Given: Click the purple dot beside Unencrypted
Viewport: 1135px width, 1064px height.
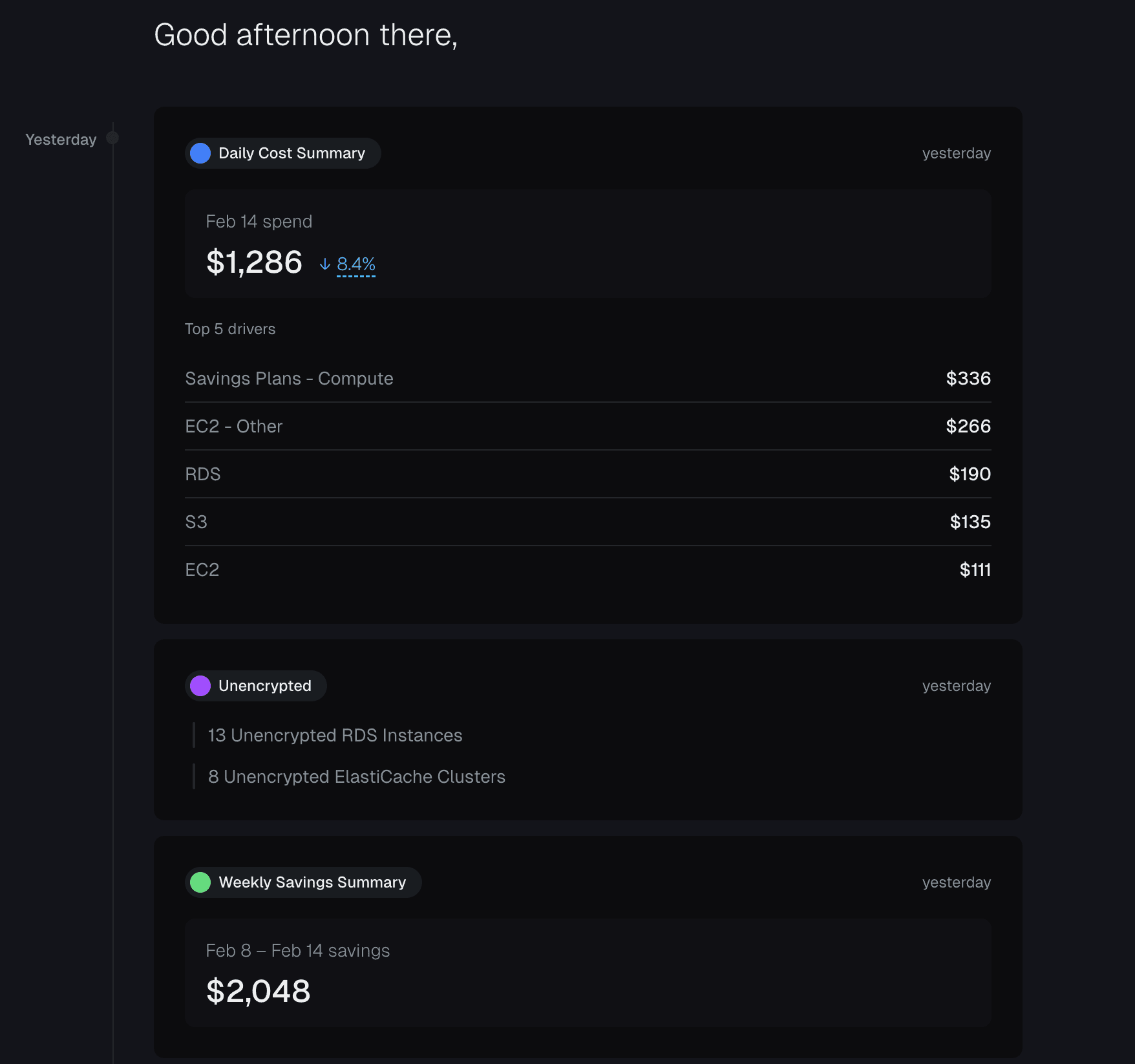Looking at the screenshot, I should point(200,686).
